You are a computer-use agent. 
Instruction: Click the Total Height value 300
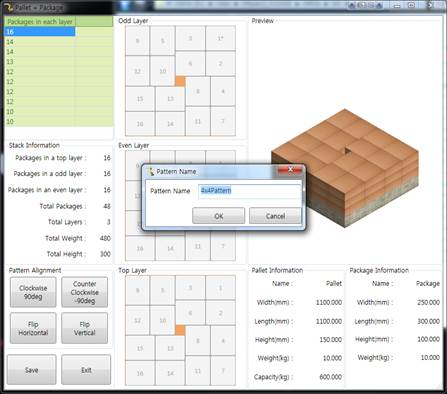105,254
